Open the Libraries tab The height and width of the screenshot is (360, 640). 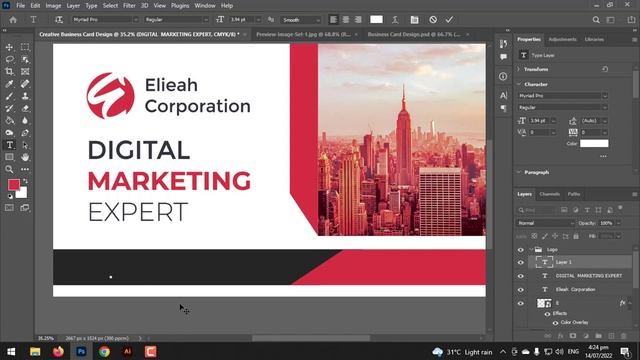coord(594,40)
